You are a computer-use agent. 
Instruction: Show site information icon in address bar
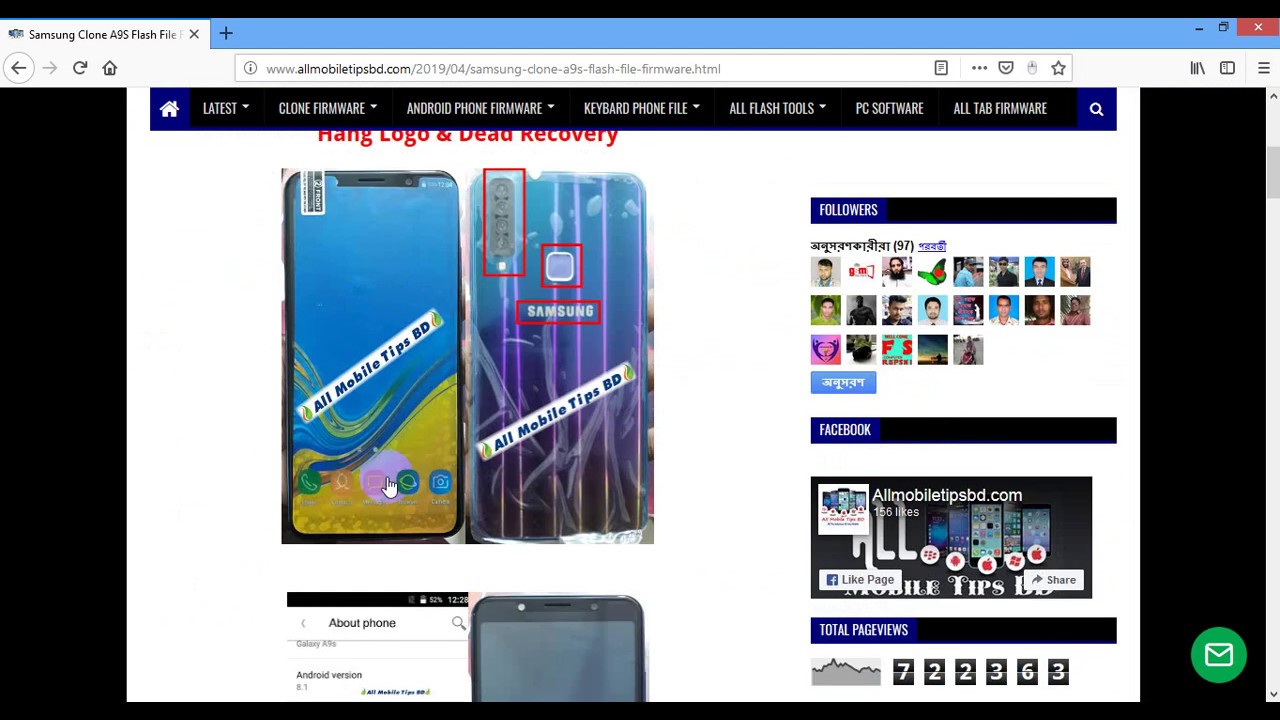click(250, 69)
